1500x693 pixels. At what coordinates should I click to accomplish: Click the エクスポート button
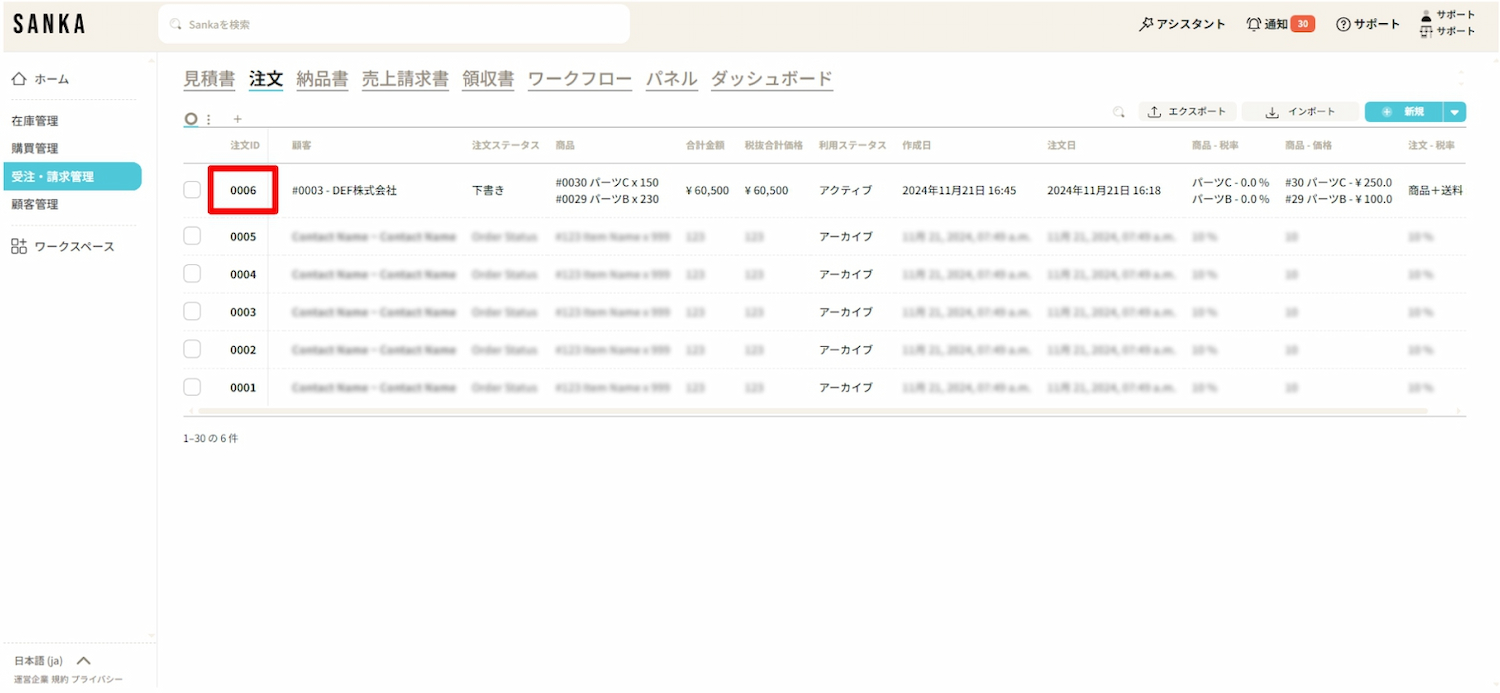point(1188,112)
